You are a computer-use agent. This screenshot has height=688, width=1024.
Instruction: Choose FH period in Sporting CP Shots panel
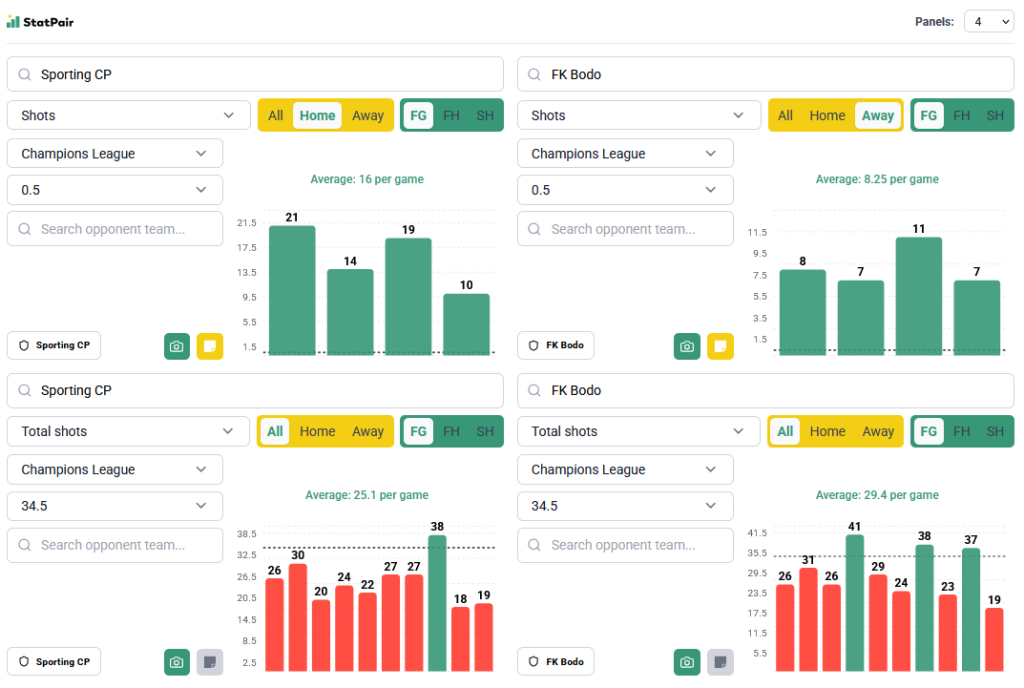coord(452,116)
